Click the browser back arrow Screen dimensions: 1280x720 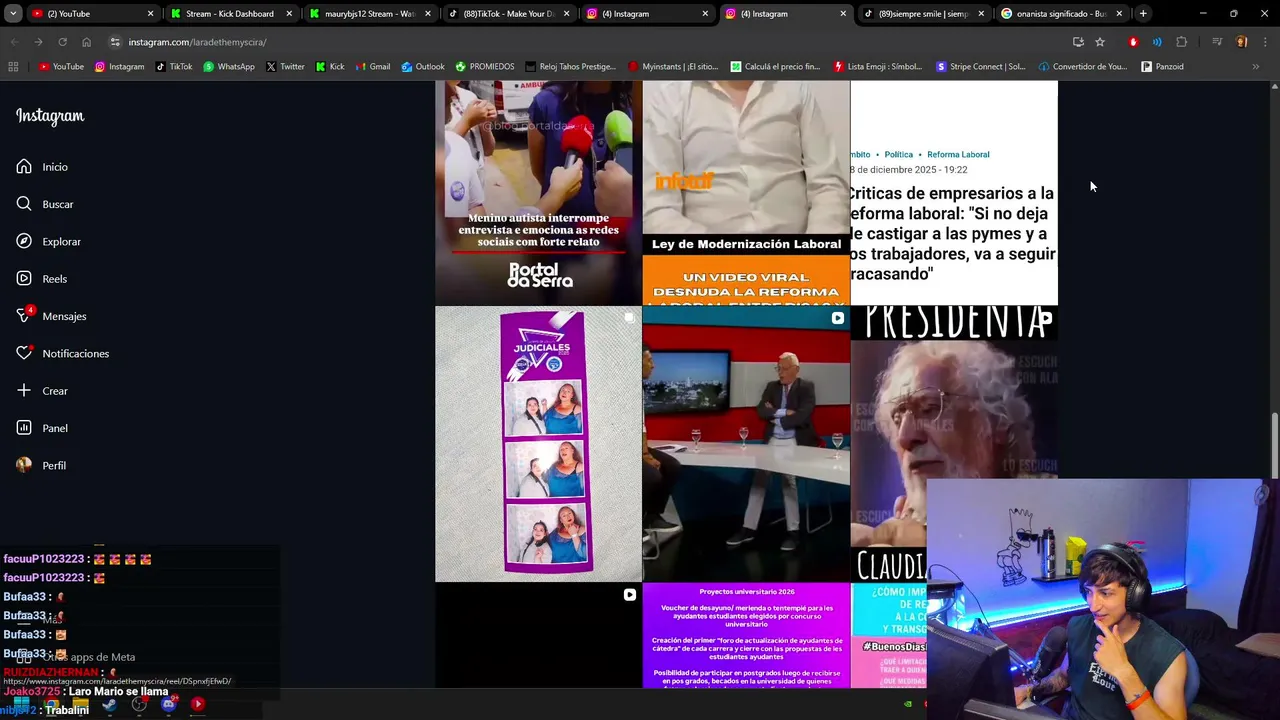14,42
